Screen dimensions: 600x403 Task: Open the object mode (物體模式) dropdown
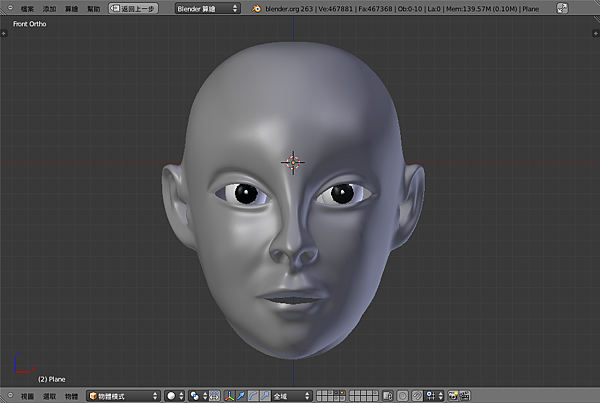click(123, 396)
